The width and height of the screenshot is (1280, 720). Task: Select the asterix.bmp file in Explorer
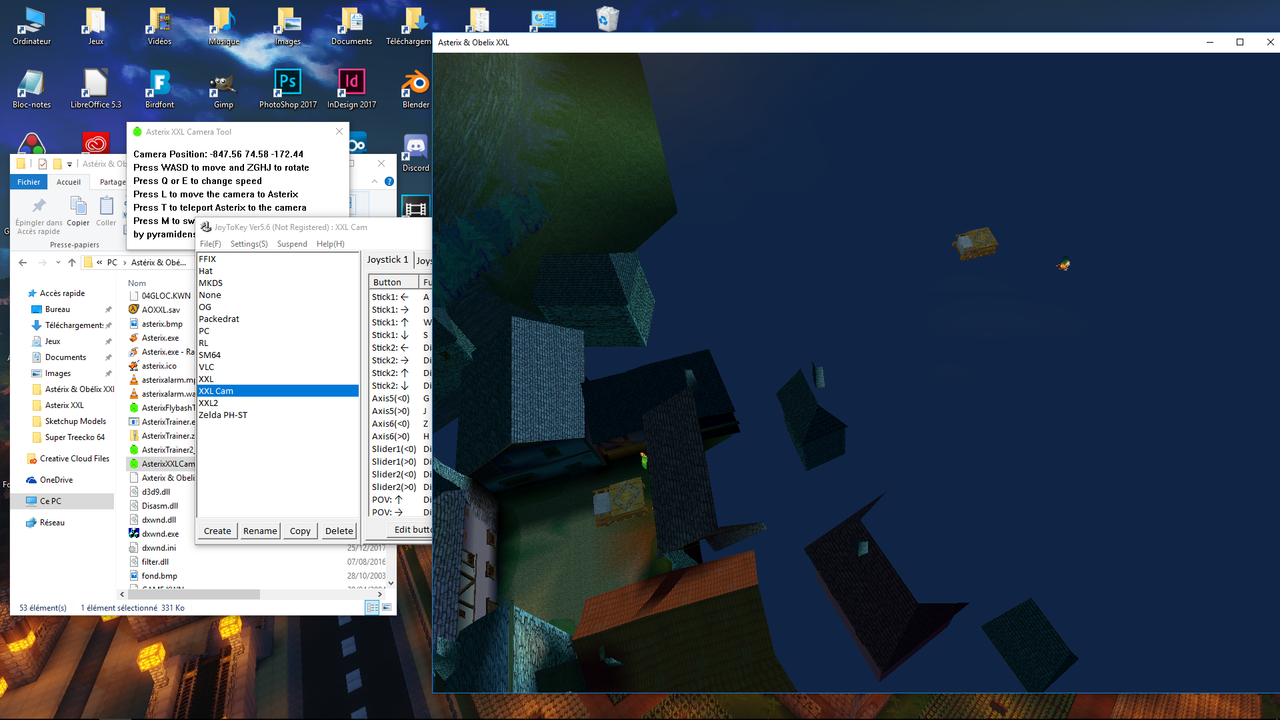(162, 324)
